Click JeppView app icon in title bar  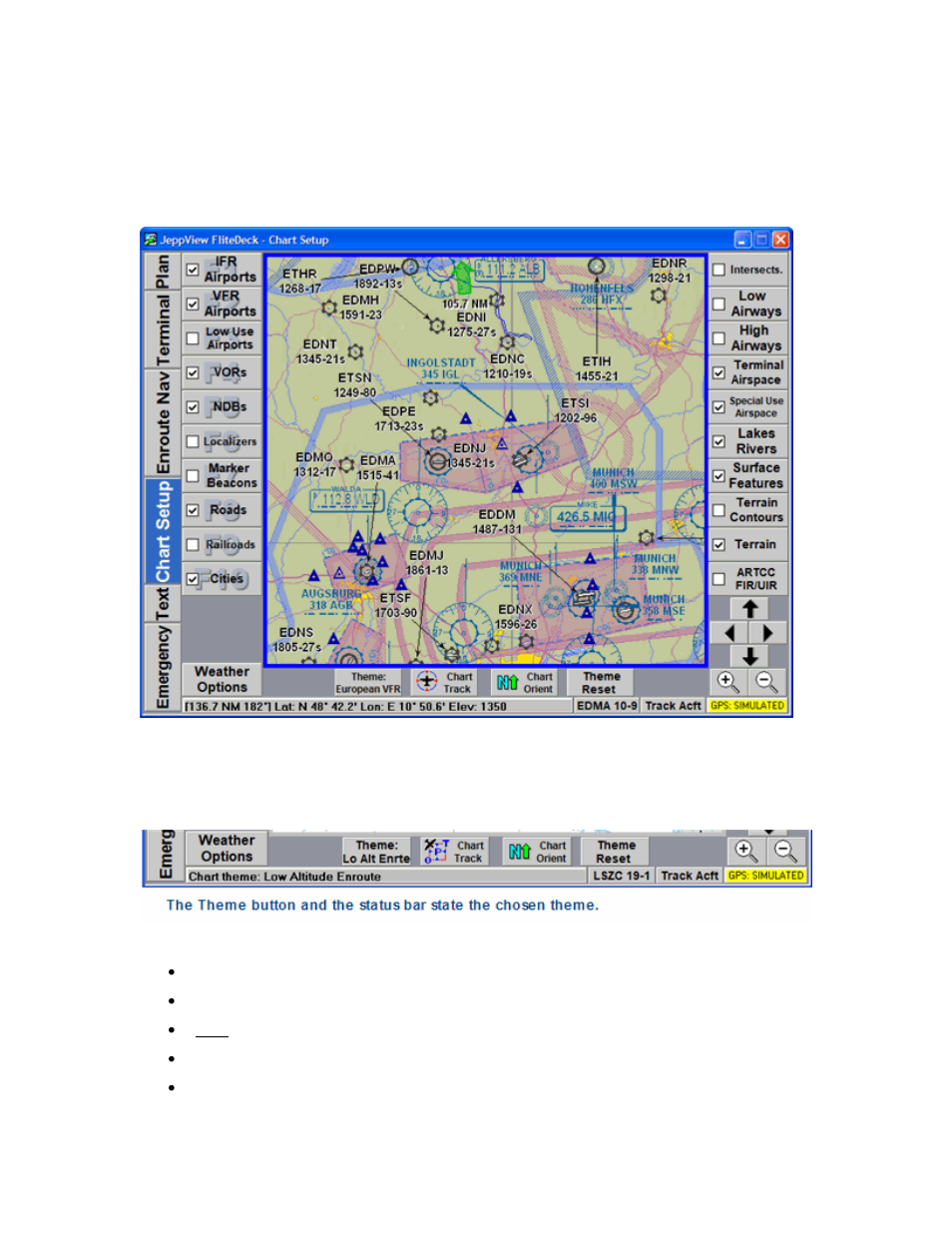(x=151, y=240)
